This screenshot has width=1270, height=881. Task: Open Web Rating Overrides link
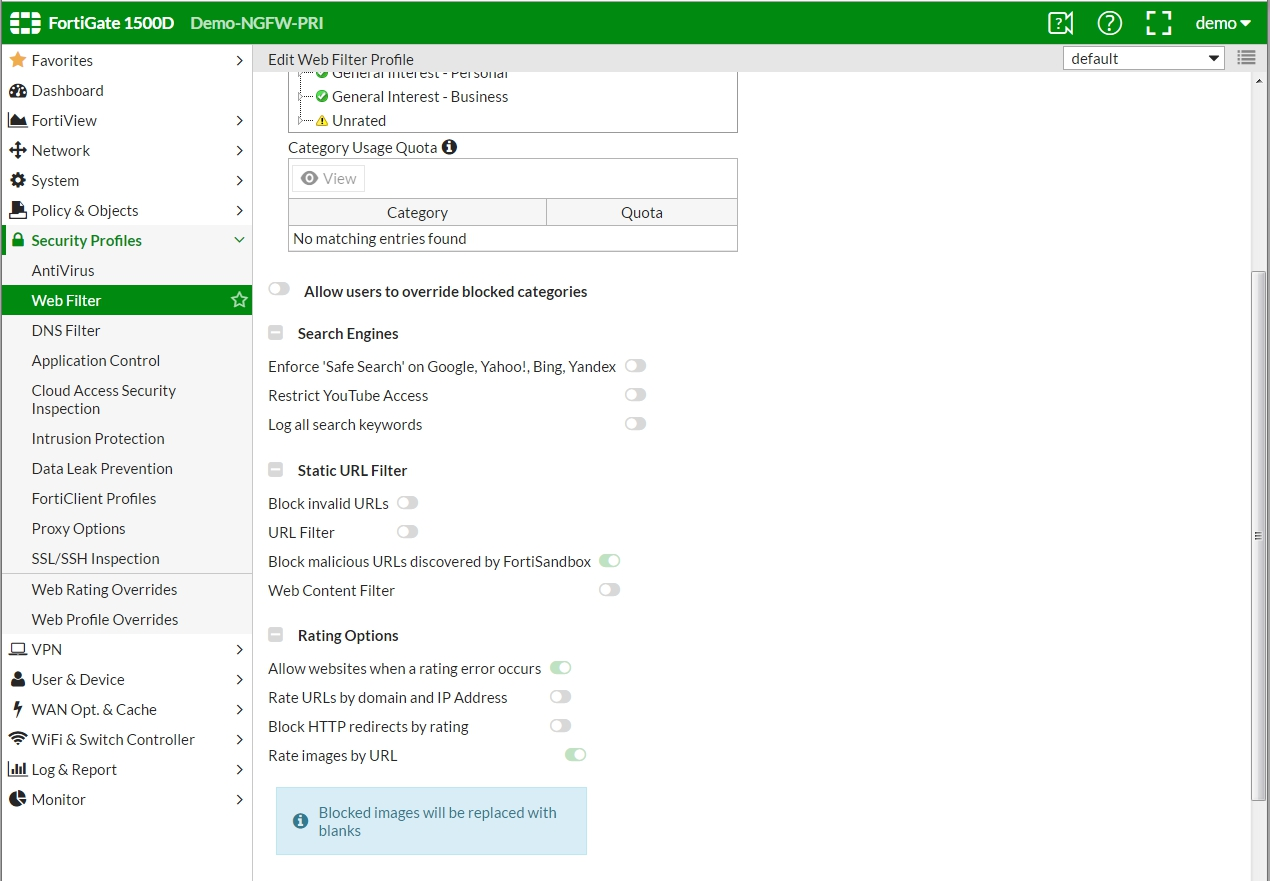(x=104, y=590)
